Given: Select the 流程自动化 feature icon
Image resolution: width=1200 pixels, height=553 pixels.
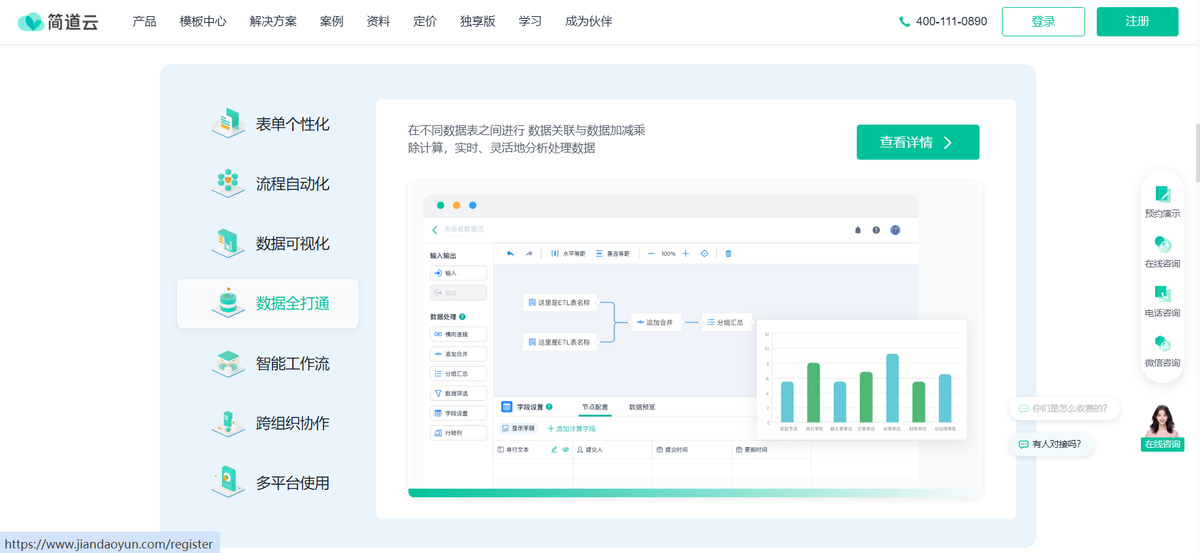Looking at the screenshot, I should [x=227, y=184].
